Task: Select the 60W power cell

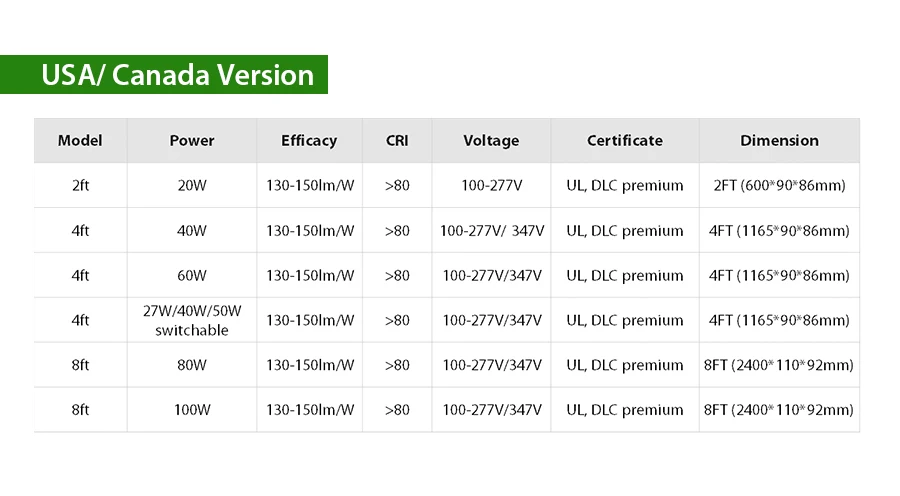Action: coord(192,276)
